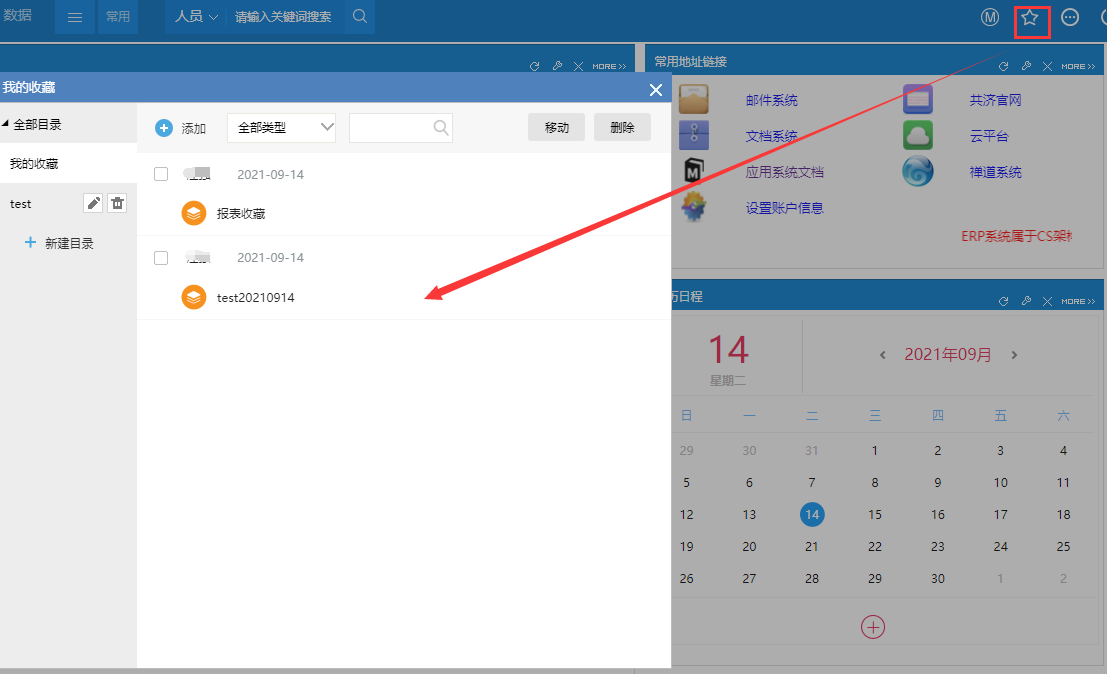Viewport: 1107px width, 674px height.
Task: Go to next month in calendar
Action: click(x=1014, y=355)
